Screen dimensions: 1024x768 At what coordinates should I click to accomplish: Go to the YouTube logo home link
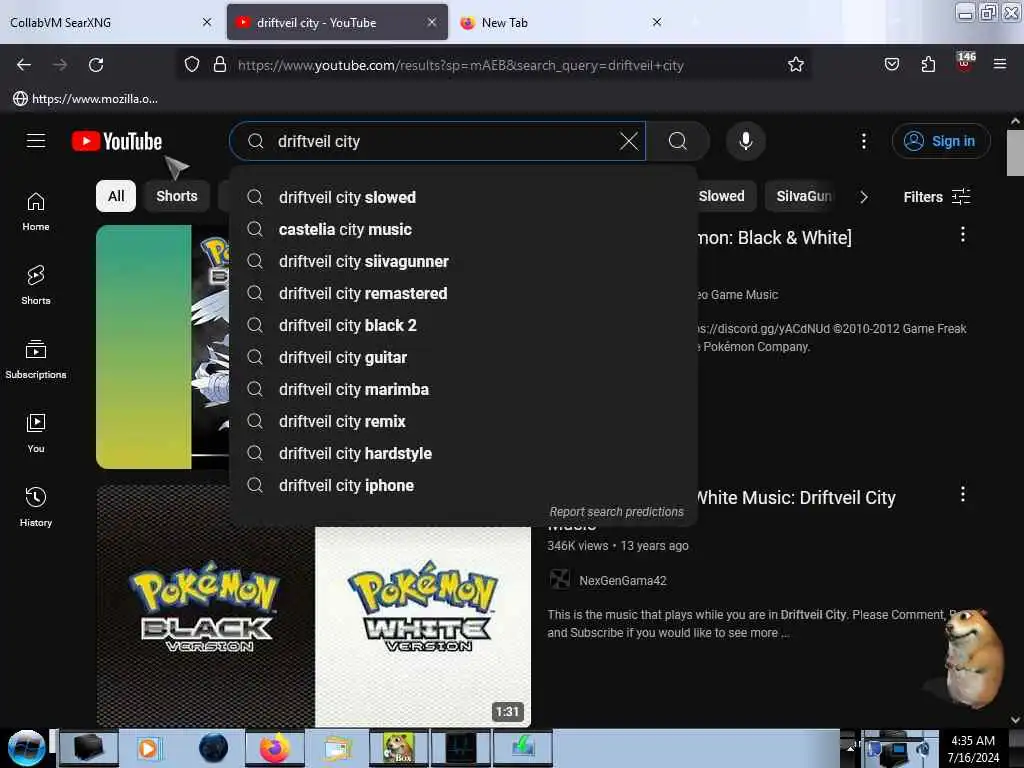[117, 141]
